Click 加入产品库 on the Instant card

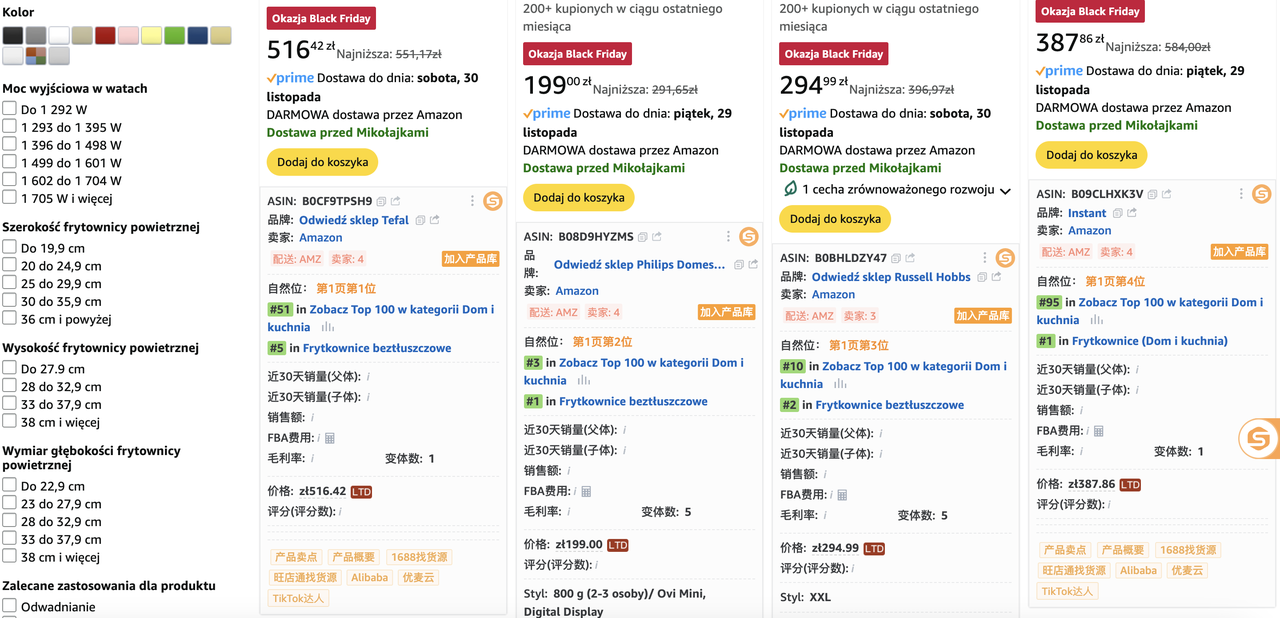coord(1239,252)
